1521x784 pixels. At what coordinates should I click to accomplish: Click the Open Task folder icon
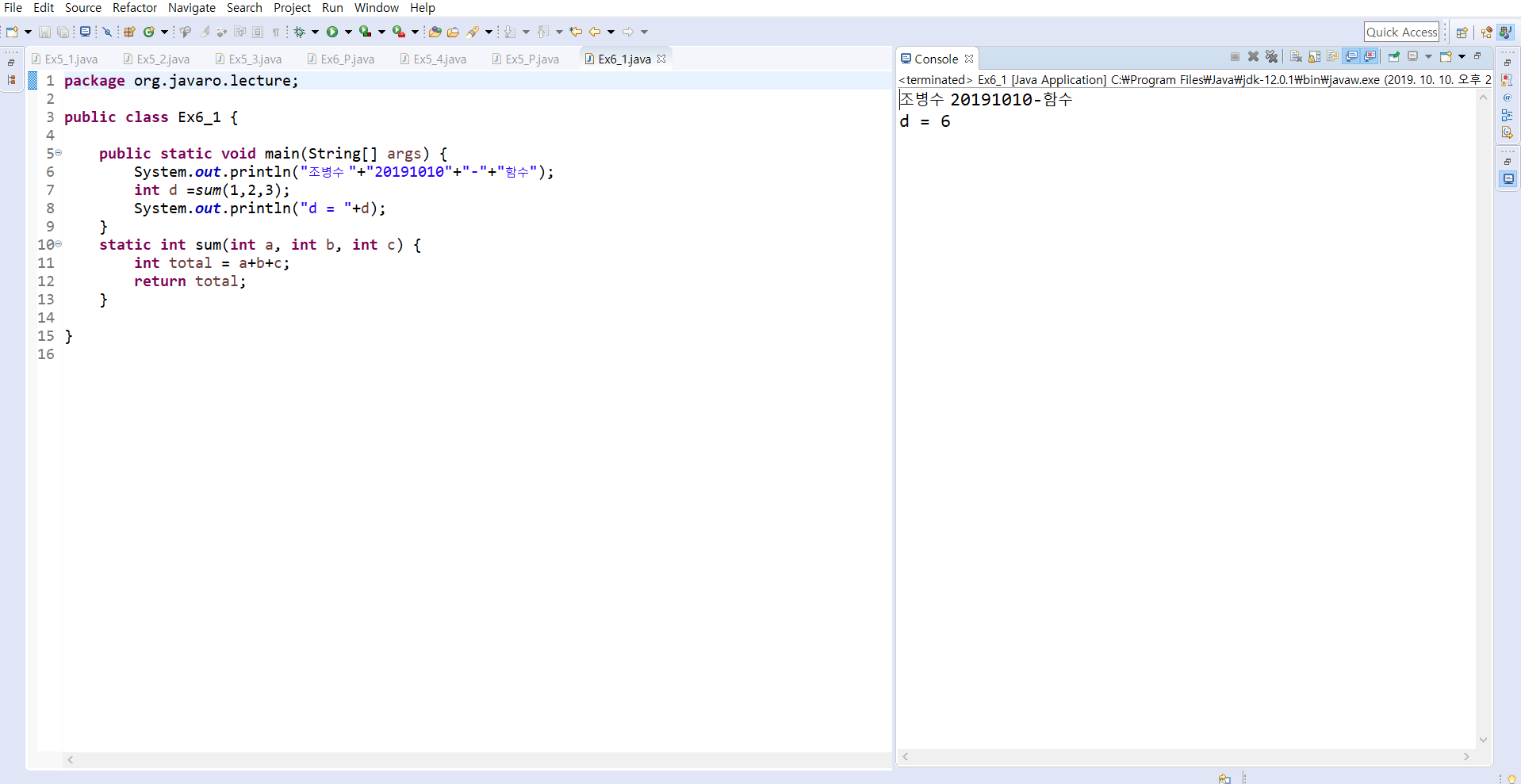coord(453,32)
